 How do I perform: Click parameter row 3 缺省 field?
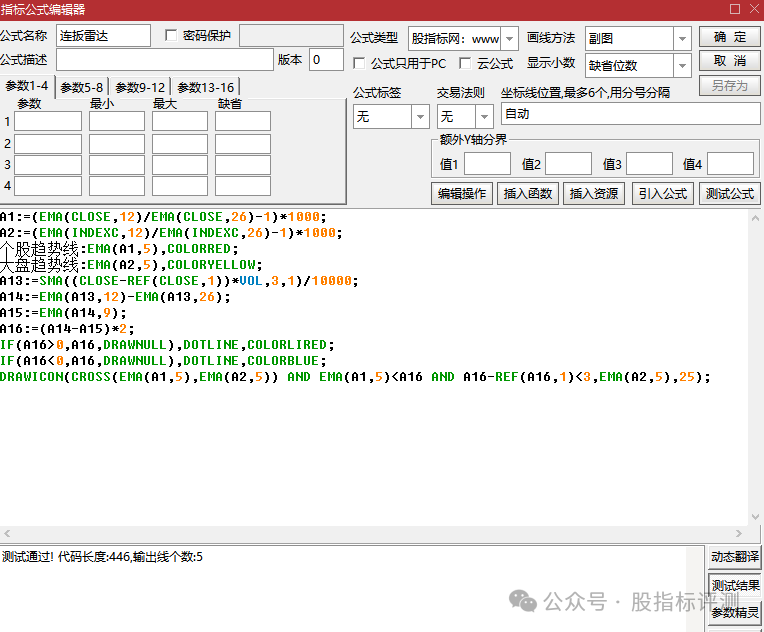[x=243, y=165]
